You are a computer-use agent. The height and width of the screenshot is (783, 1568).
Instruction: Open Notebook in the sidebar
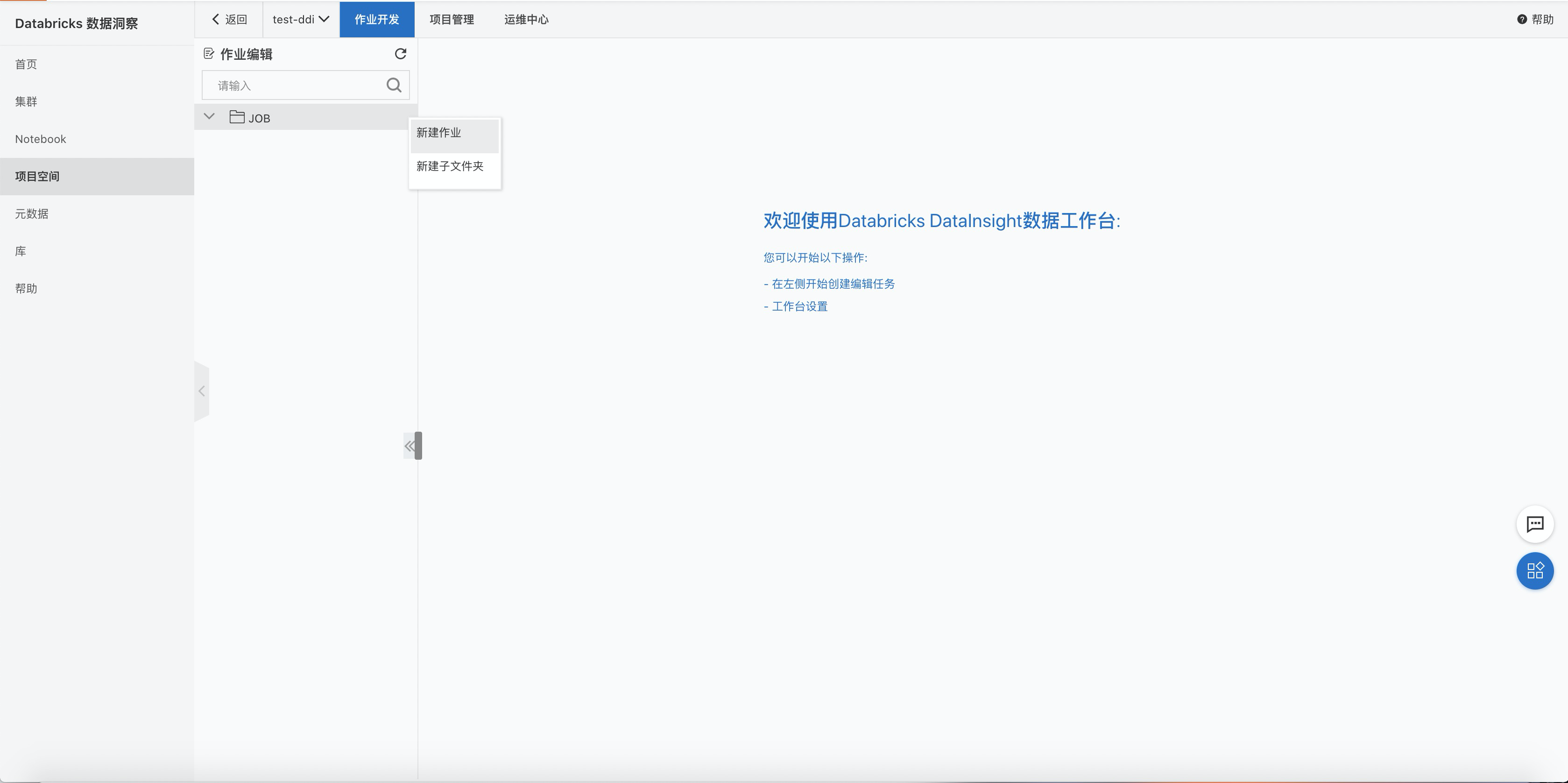[x=97, y=139]
